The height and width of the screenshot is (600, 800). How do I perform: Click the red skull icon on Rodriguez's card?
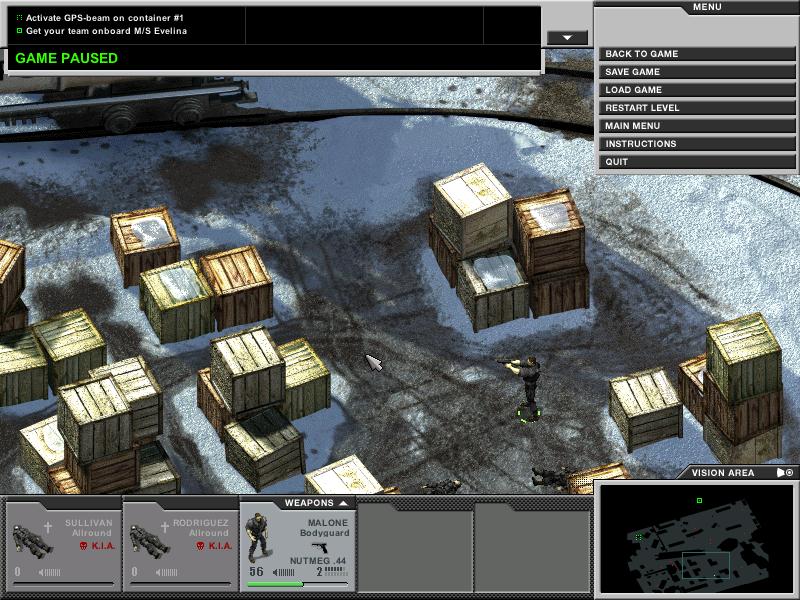[201, 546]
